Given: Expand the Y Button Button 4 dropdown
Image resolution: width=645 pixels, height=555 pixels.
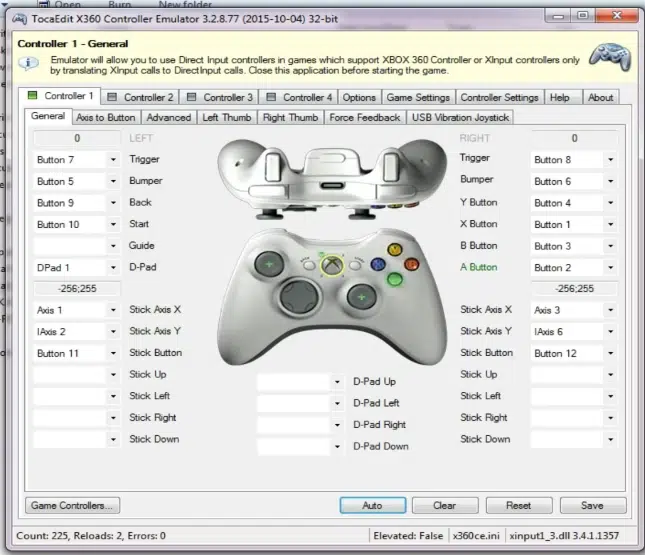Looking at the screenshot, I should tap(610, 203).
